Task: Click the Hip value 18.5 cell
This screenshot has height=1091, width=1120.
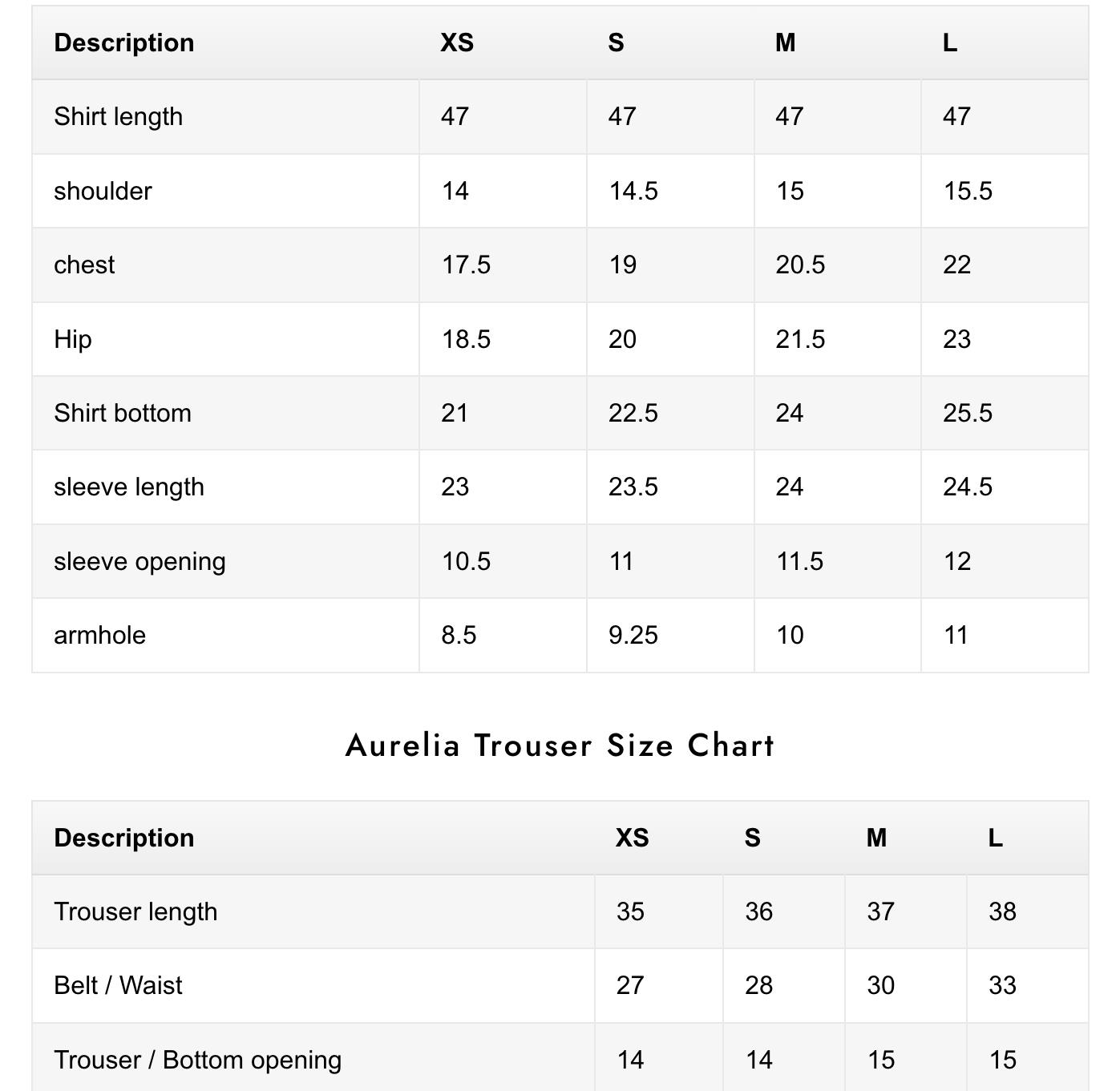Action: coord(466,340)
